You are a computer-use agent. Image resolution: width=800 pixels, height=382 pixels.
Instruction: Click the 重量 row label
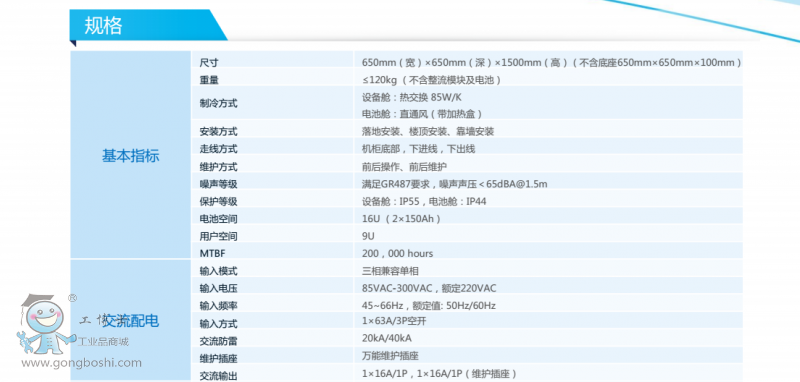[209, 80]
